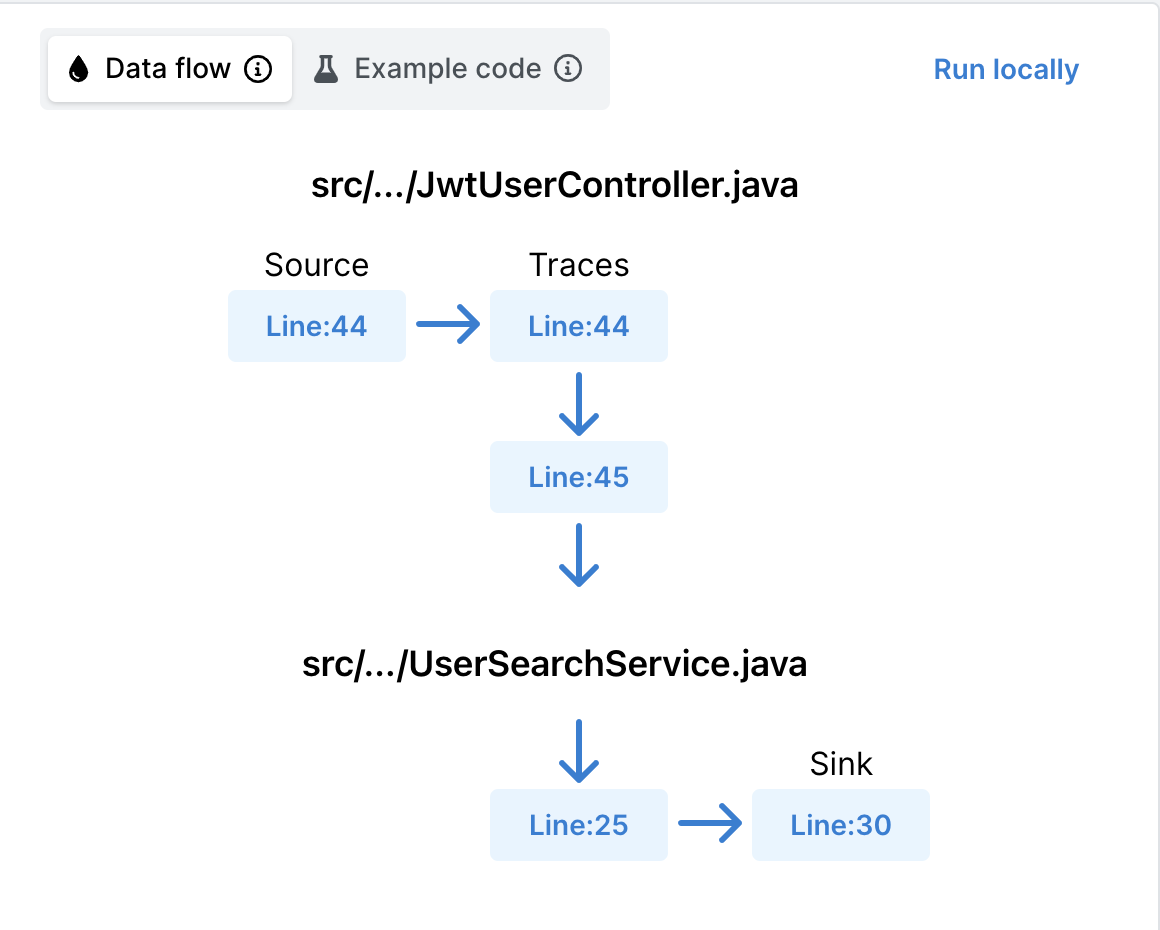Open the Run locally link
The width and height of the screenshot is (1160, 930).
click(1005, 69)
